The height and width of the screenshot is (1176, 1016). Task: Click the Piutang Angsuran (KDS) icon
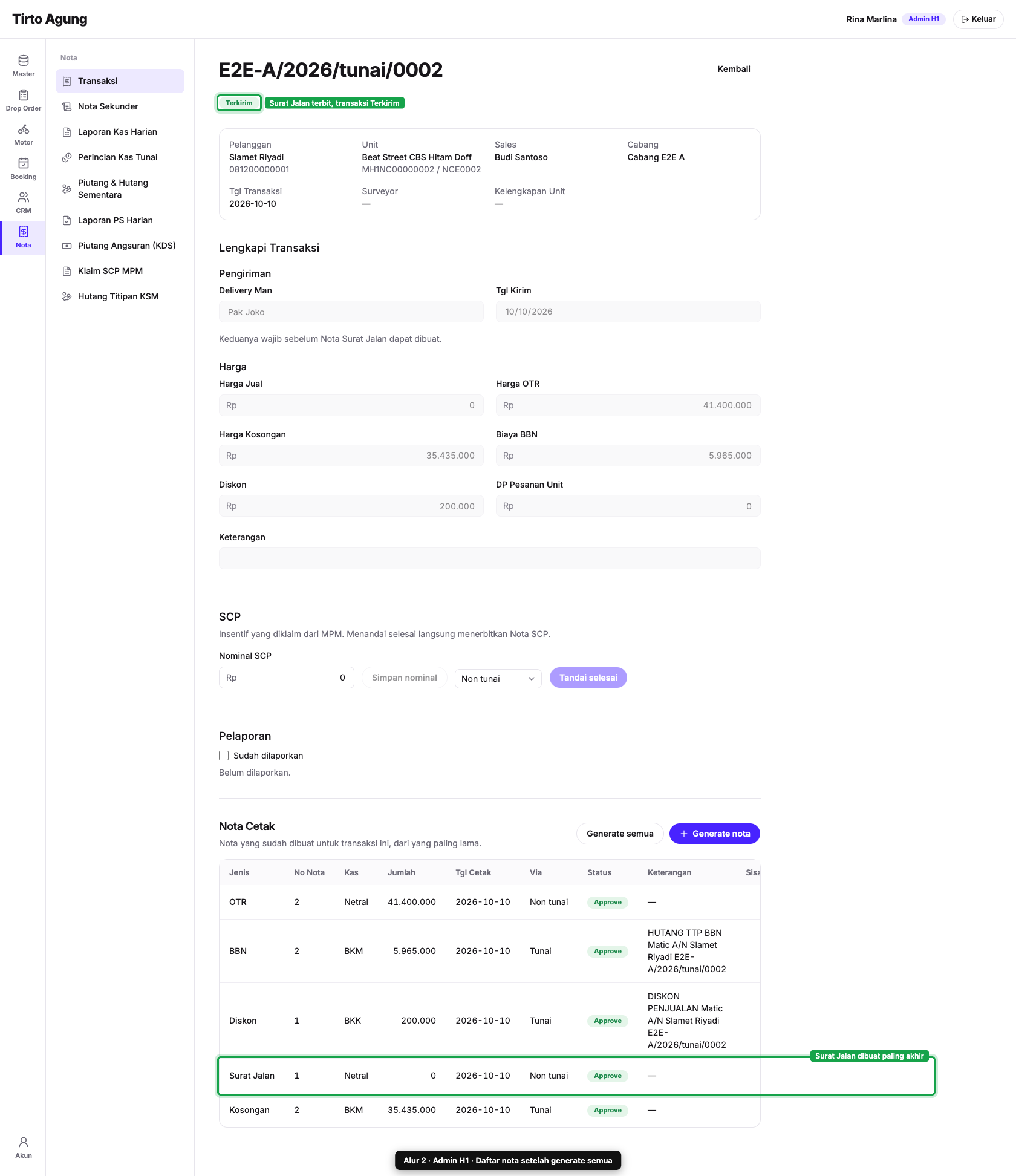[x=67, y=246]
